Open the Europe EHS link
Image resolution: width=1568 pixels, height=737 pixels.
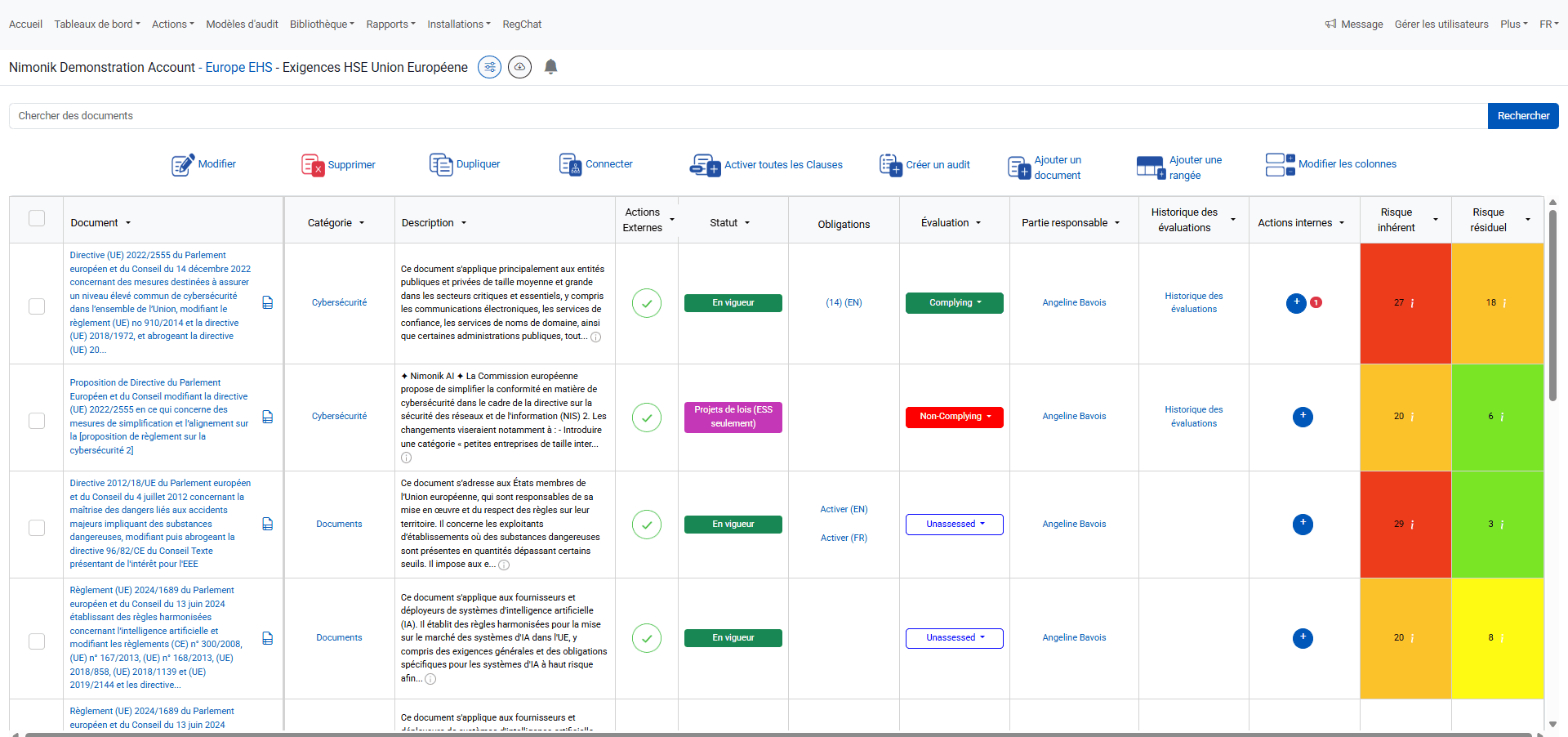238,67
